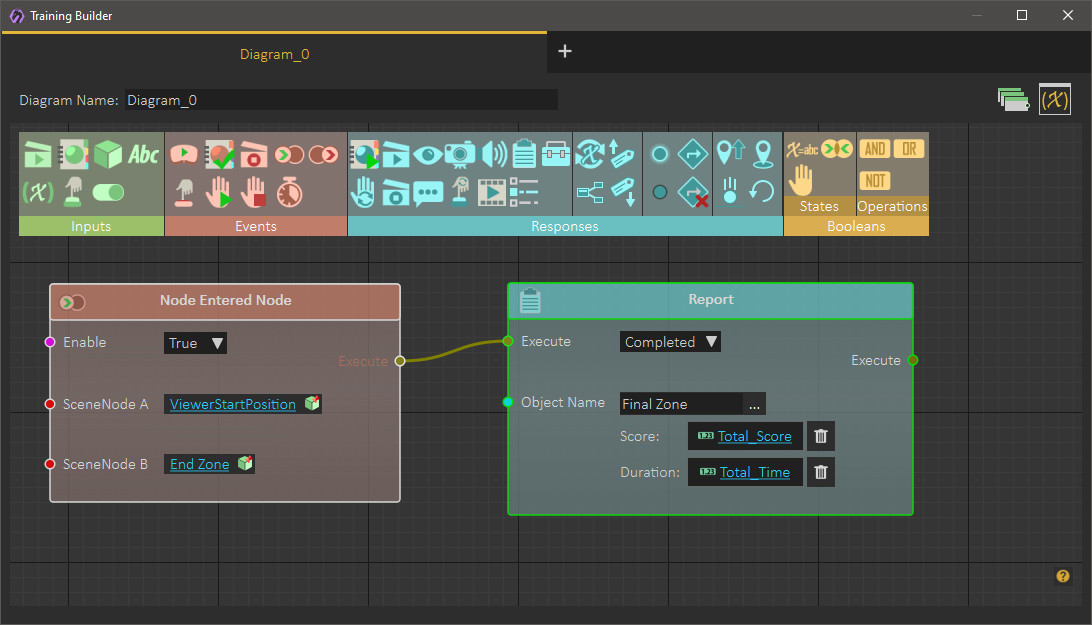Viewport: 1092px width, 625px height.
Task: Select the speech bubble response icon
Action: click(x=428, y=192)
